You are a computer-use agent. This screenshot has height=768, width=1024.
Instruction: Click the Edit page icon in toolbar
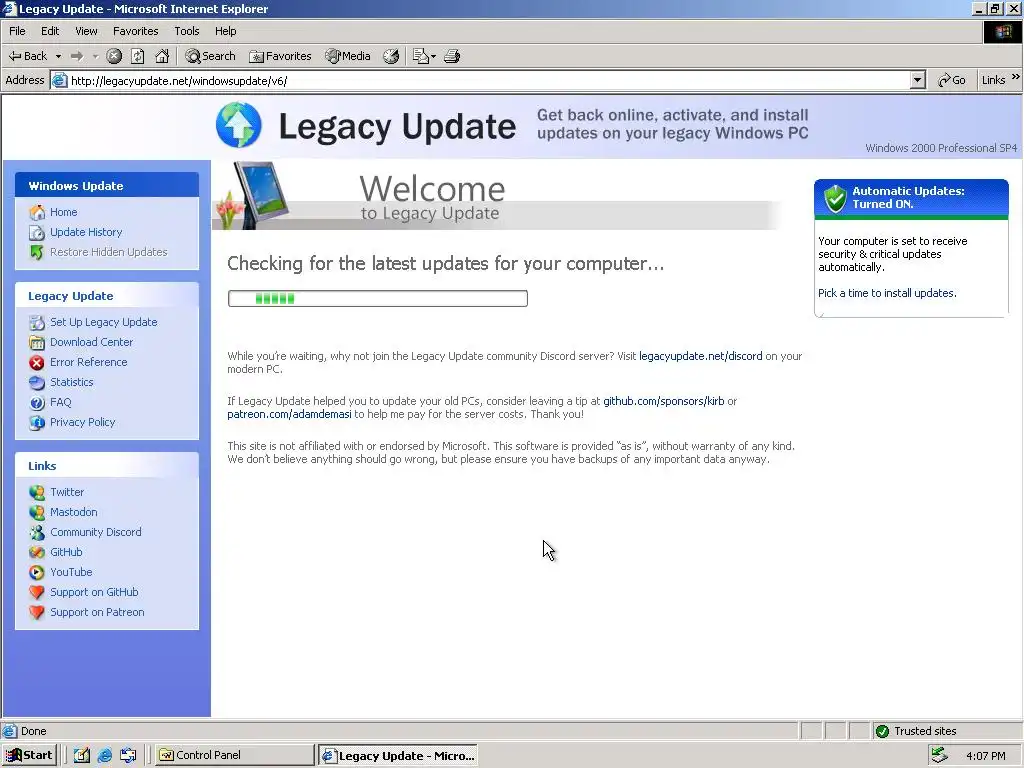[421, 56]
